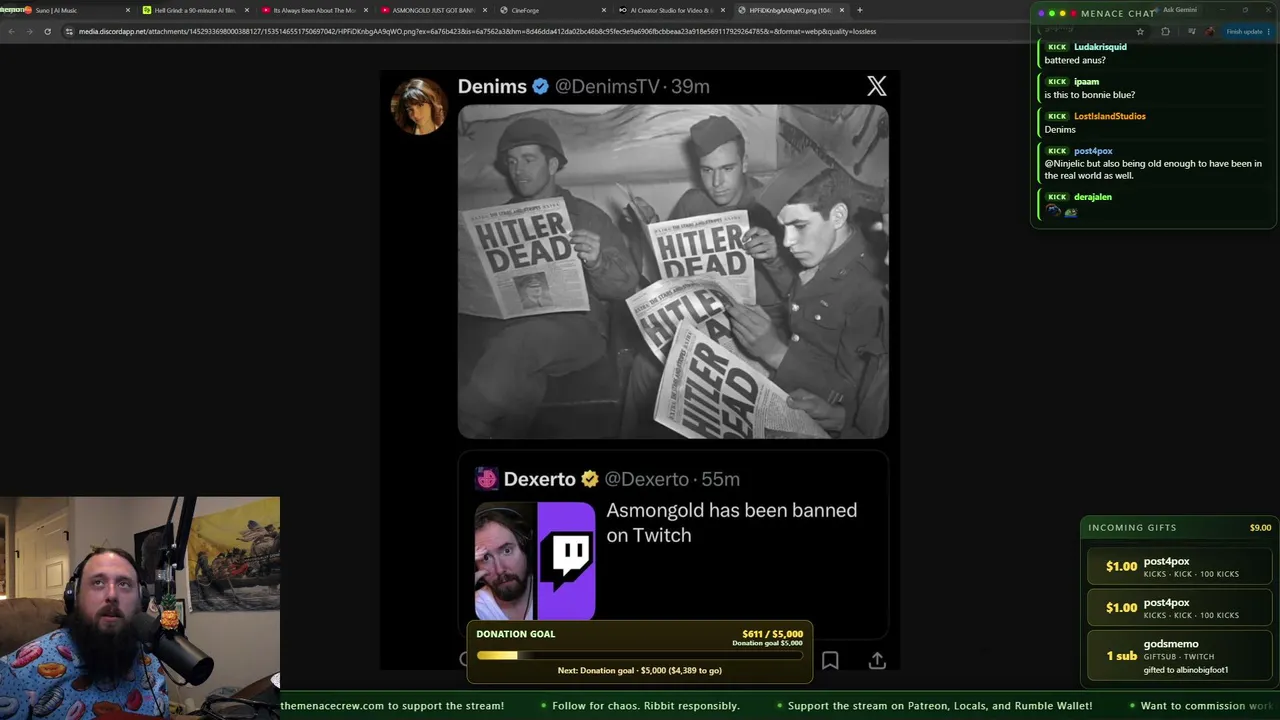Open the @DenimsTV handle link
Viewport: 1280px width, 720px height.
[x=607, y=86]
